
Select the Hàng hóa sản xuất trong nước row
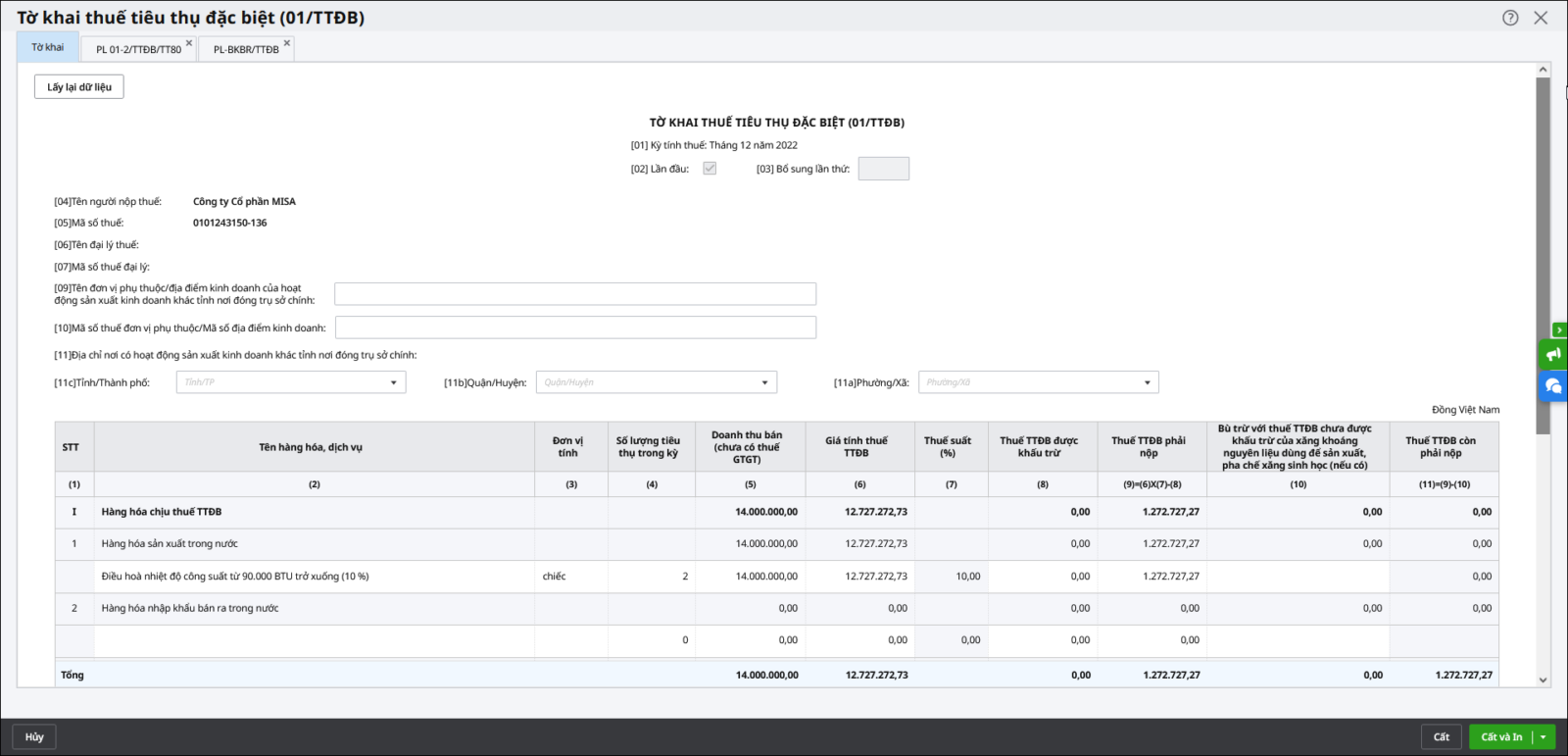click(777, 544)
